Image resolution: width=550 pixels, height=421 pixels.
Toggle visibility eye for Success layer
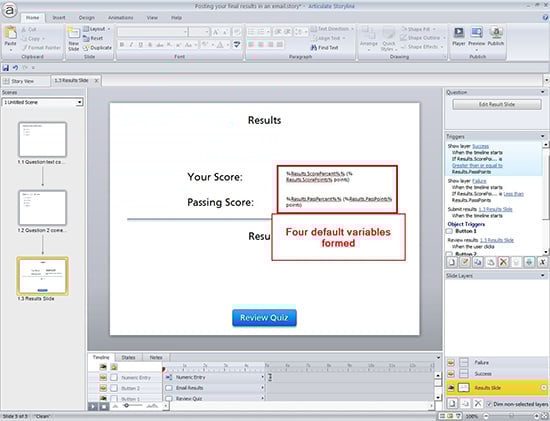(451, 374)
